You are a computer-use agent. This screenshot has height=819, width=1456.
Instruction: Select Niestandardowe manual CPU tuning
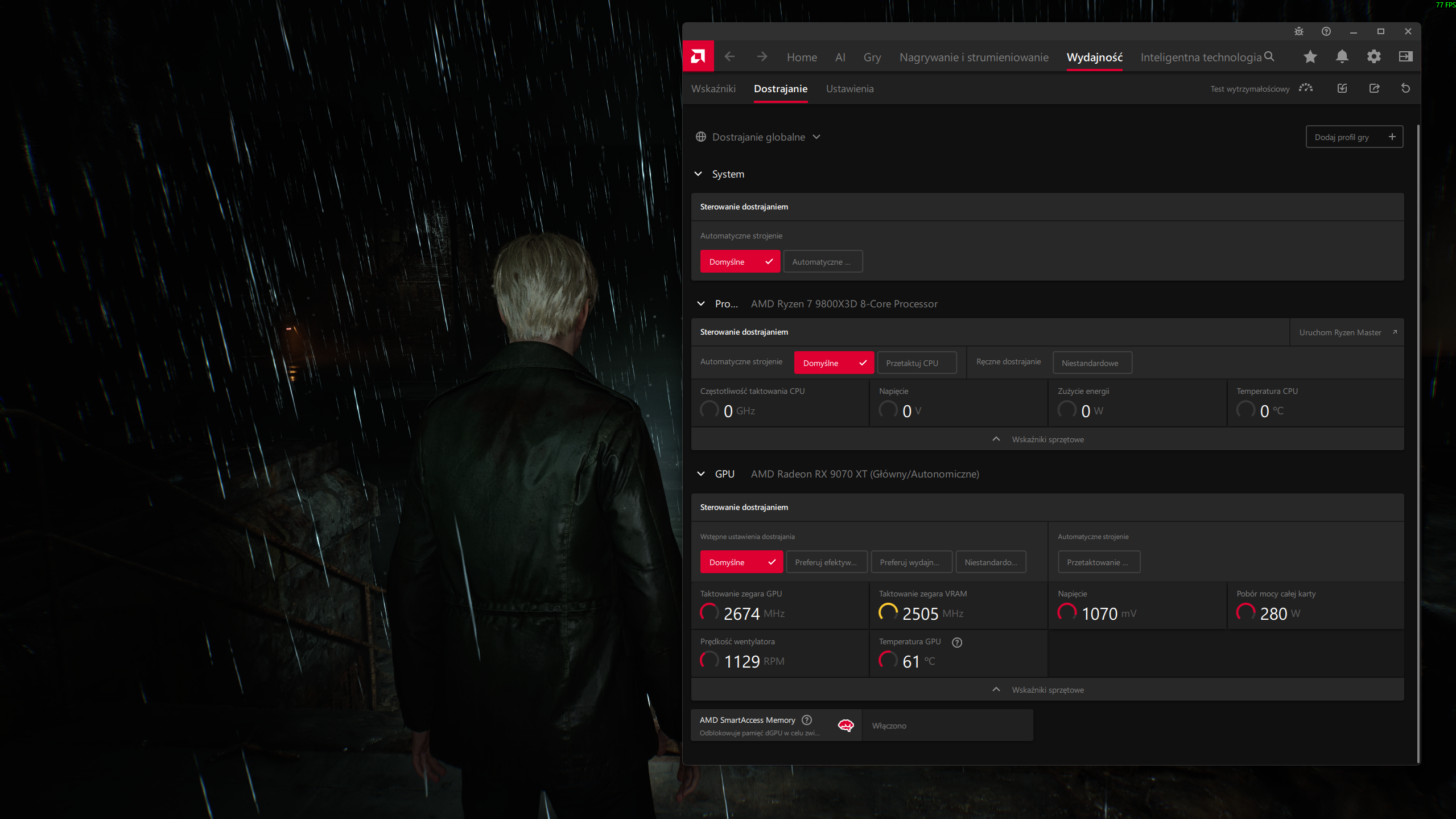click(x=1092, y=363)
